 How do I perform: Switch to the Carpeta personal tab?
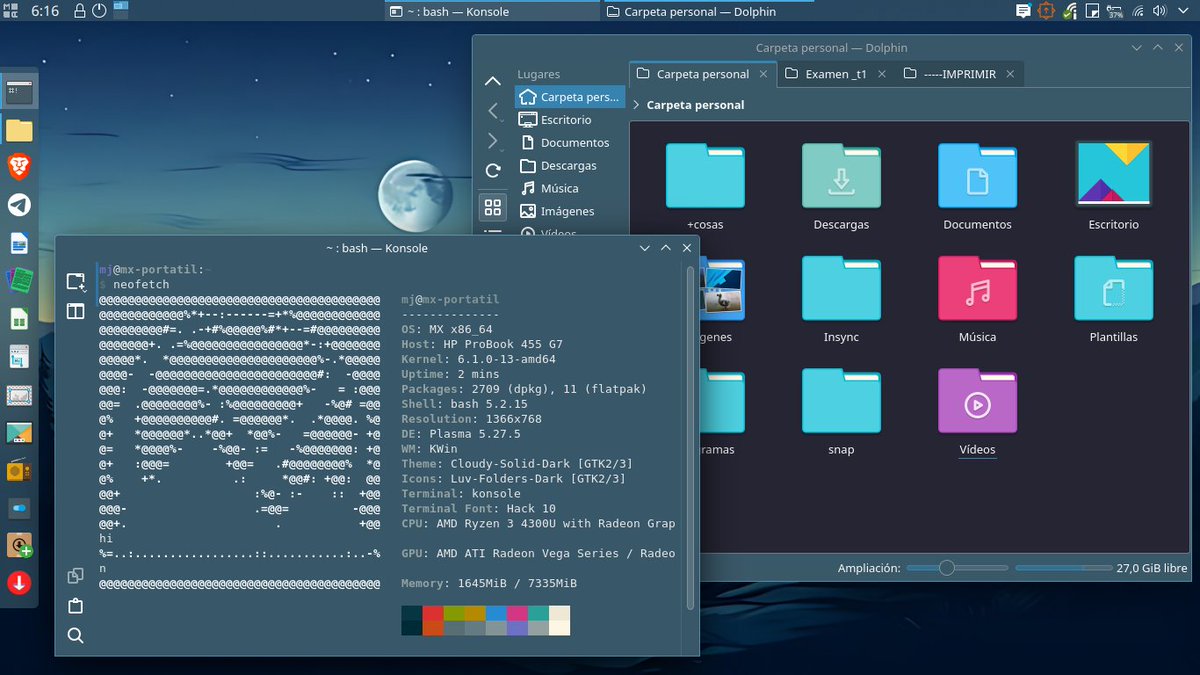[702, 74]
